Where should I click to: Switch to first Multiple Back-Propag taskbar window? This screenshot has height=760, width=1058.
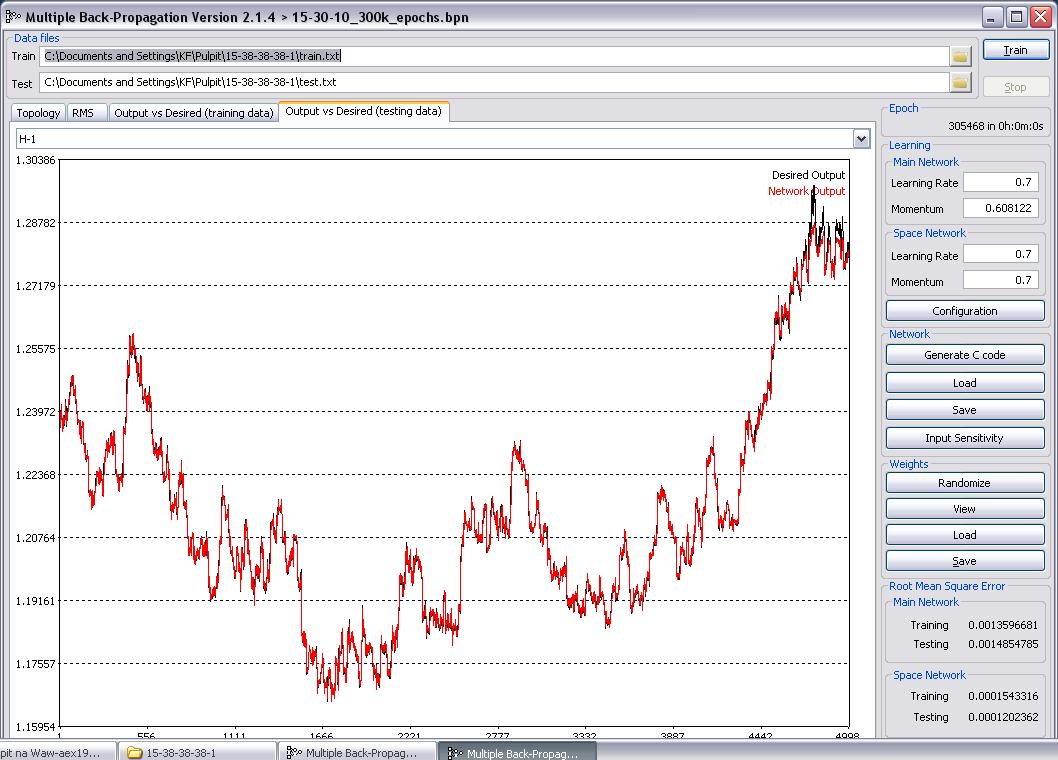point(358,752)
